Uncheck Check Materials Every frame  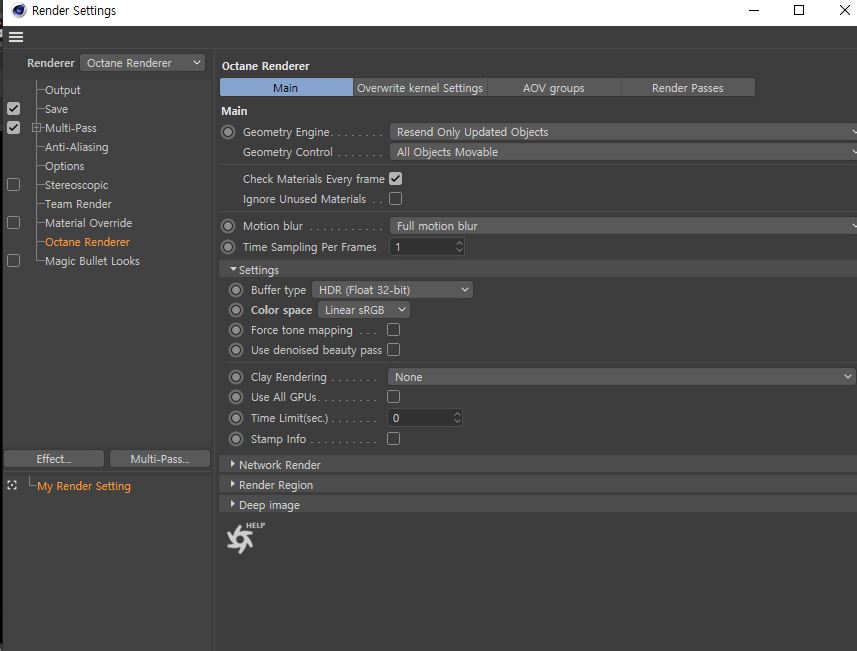click(x=395, y=179)
